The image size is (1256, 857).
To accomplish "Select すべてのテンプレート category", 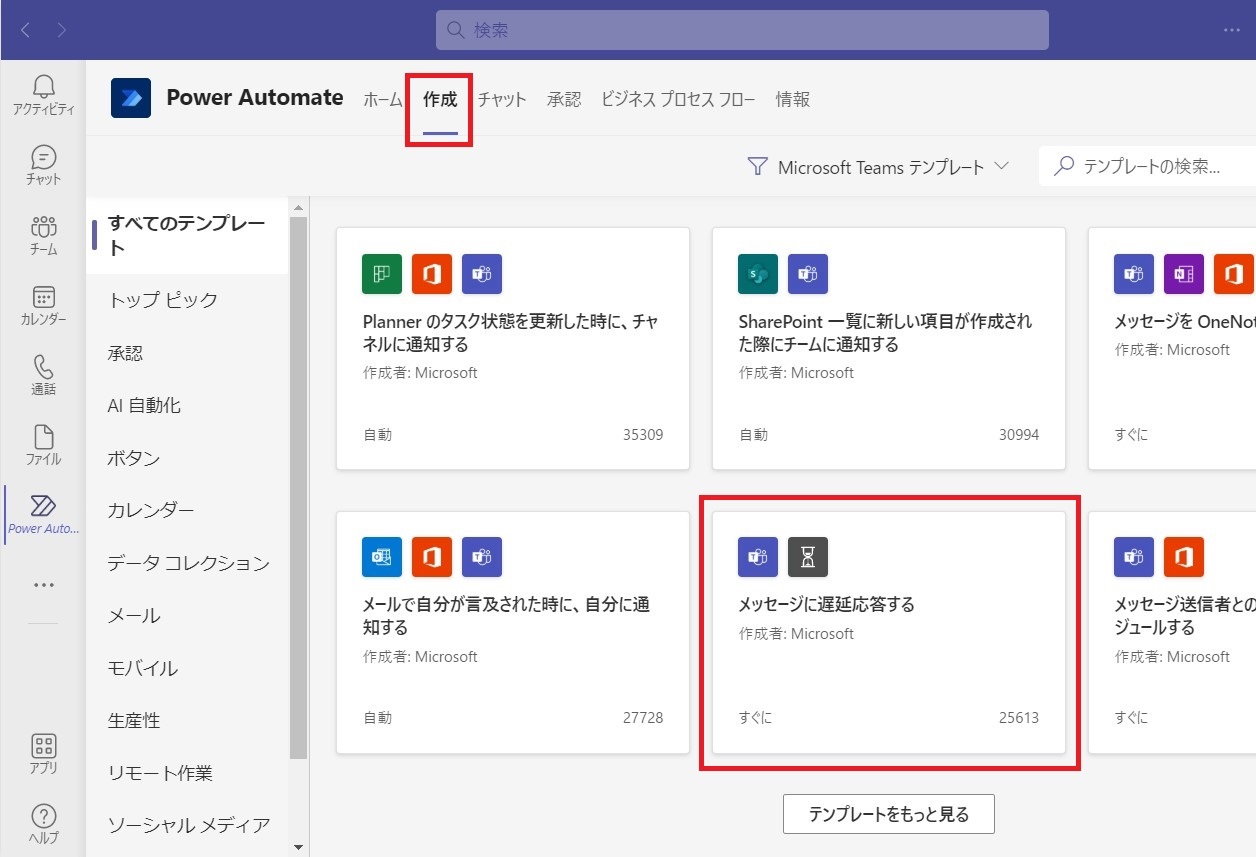I will coord(188,235).
